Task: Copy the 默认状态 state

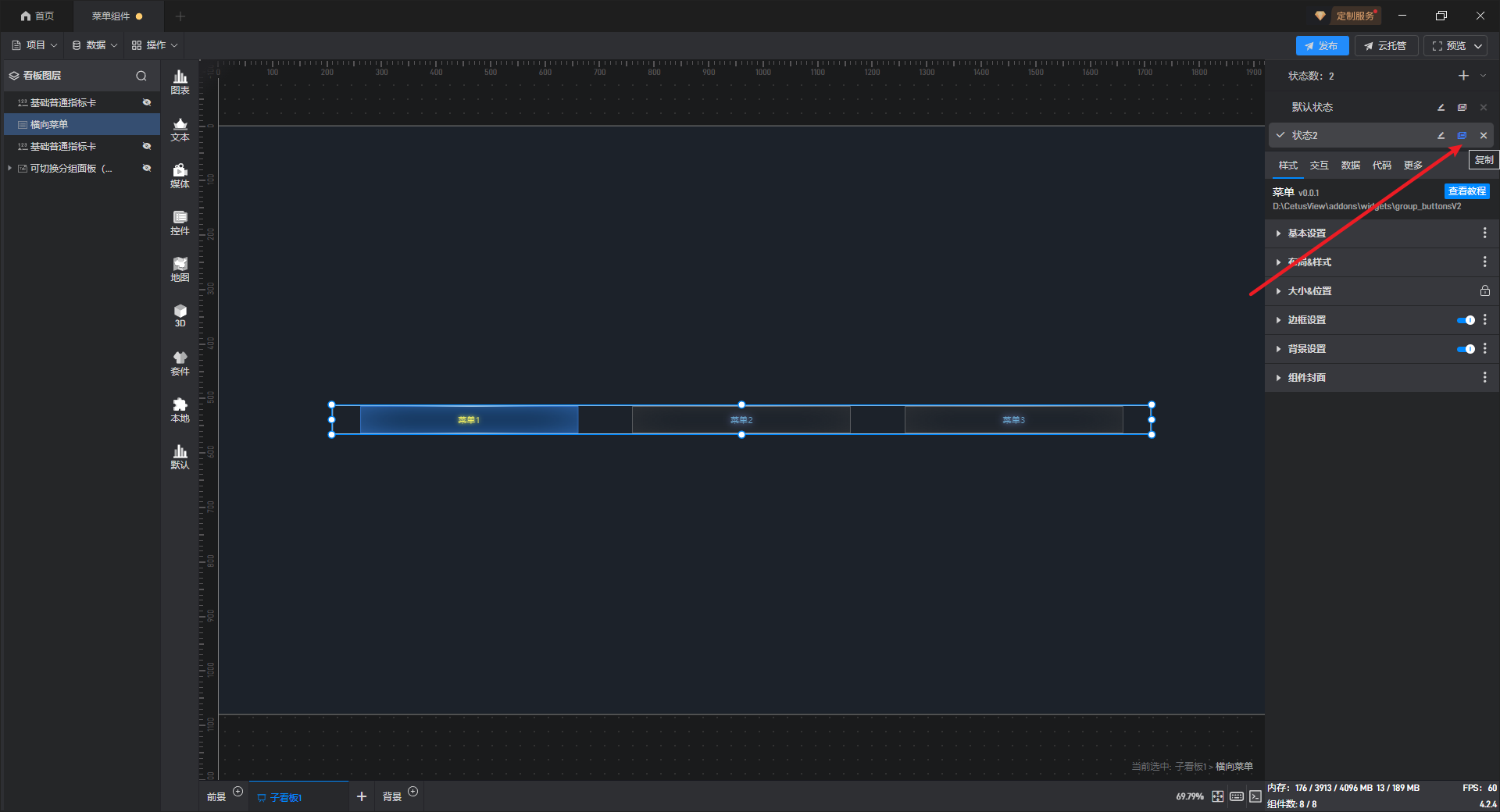Action: coord(1462,107)
